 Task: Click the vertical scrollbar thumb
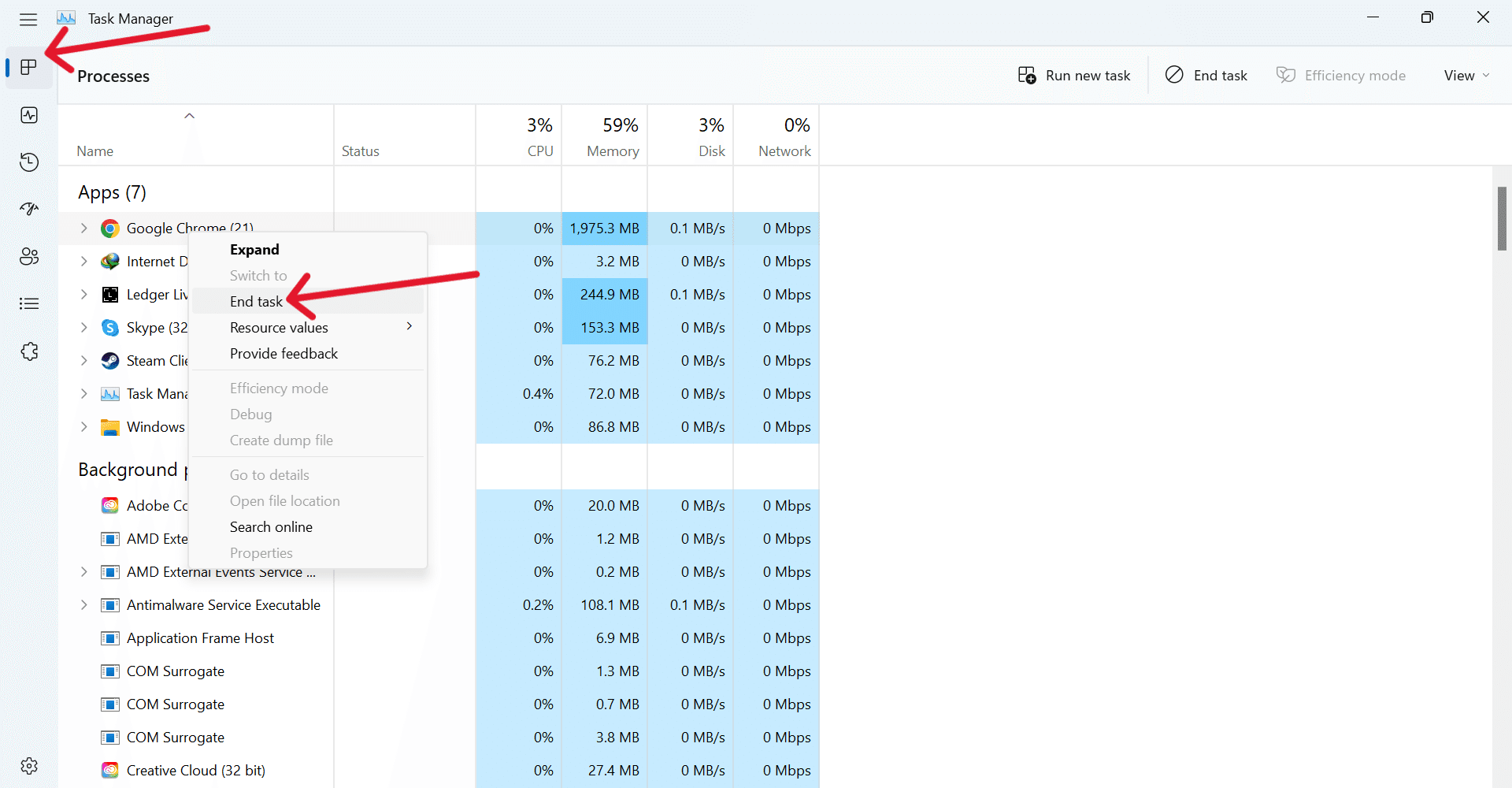point(1502,219)
